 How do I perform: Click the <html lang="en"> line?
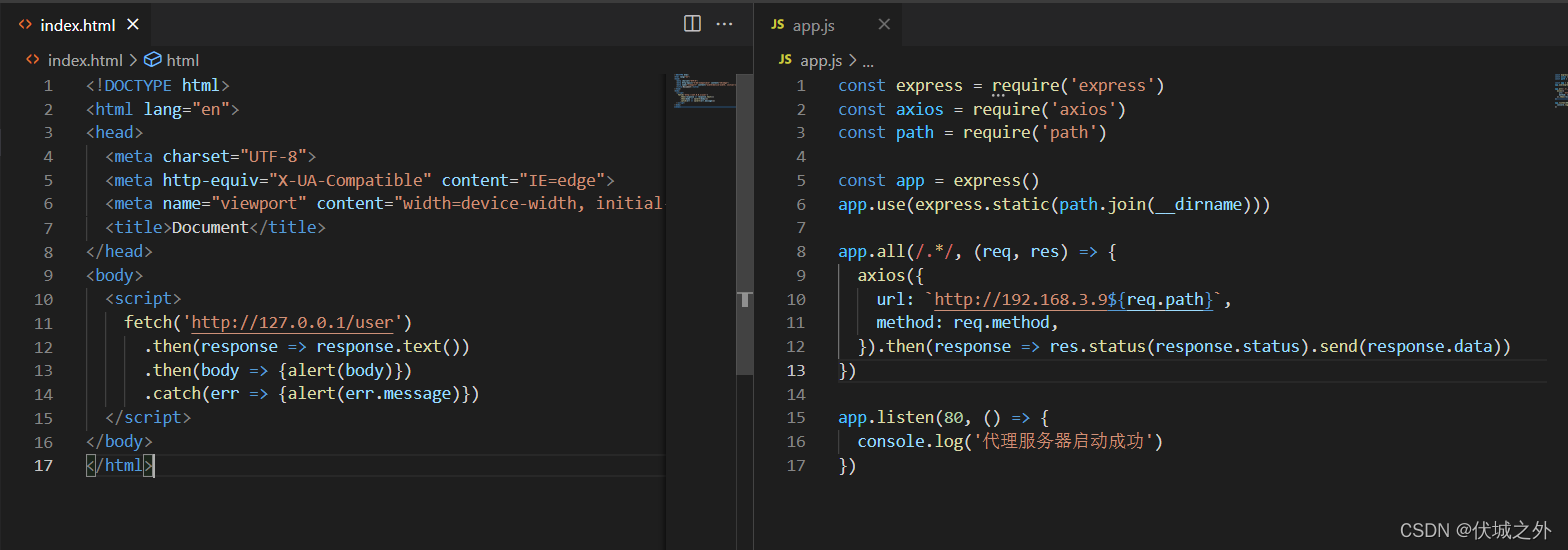[x=162, y=110]
